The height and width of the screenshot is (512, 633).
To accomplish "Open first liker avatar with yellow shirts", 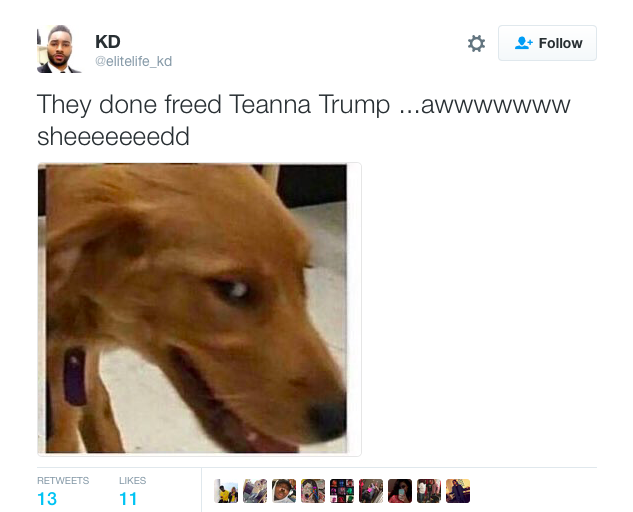I will [x=226, y=491].
